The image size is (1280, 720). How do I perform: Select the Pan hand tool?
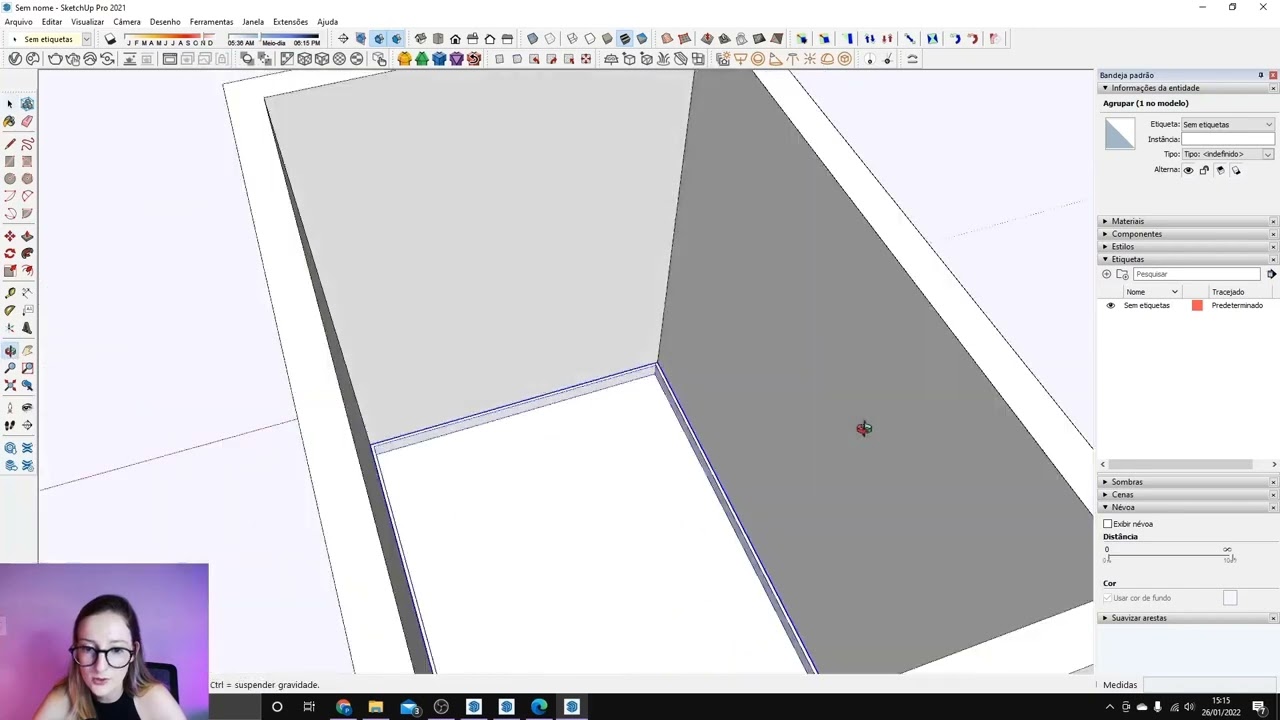click(x=27, y=351)
